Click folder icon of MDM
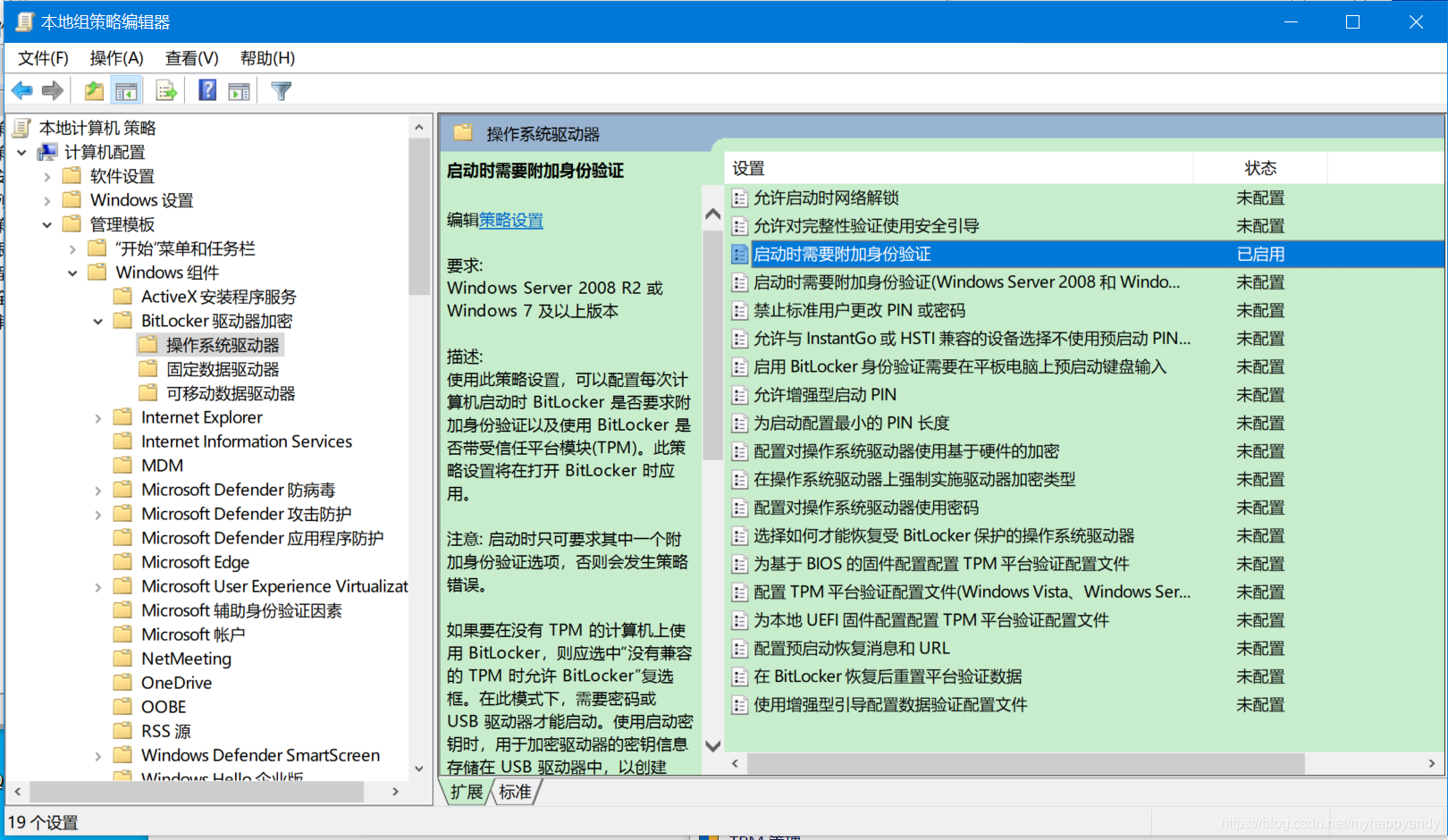This screenshot has width=1448, height=840. 123,466
